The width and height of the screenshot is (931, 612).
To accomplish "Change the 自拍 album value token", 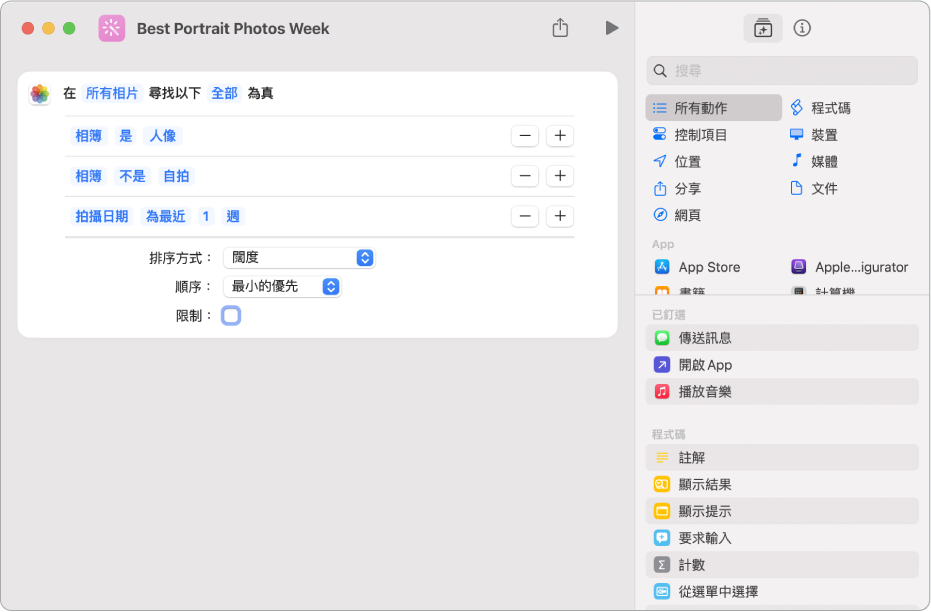I will (176, 176).
